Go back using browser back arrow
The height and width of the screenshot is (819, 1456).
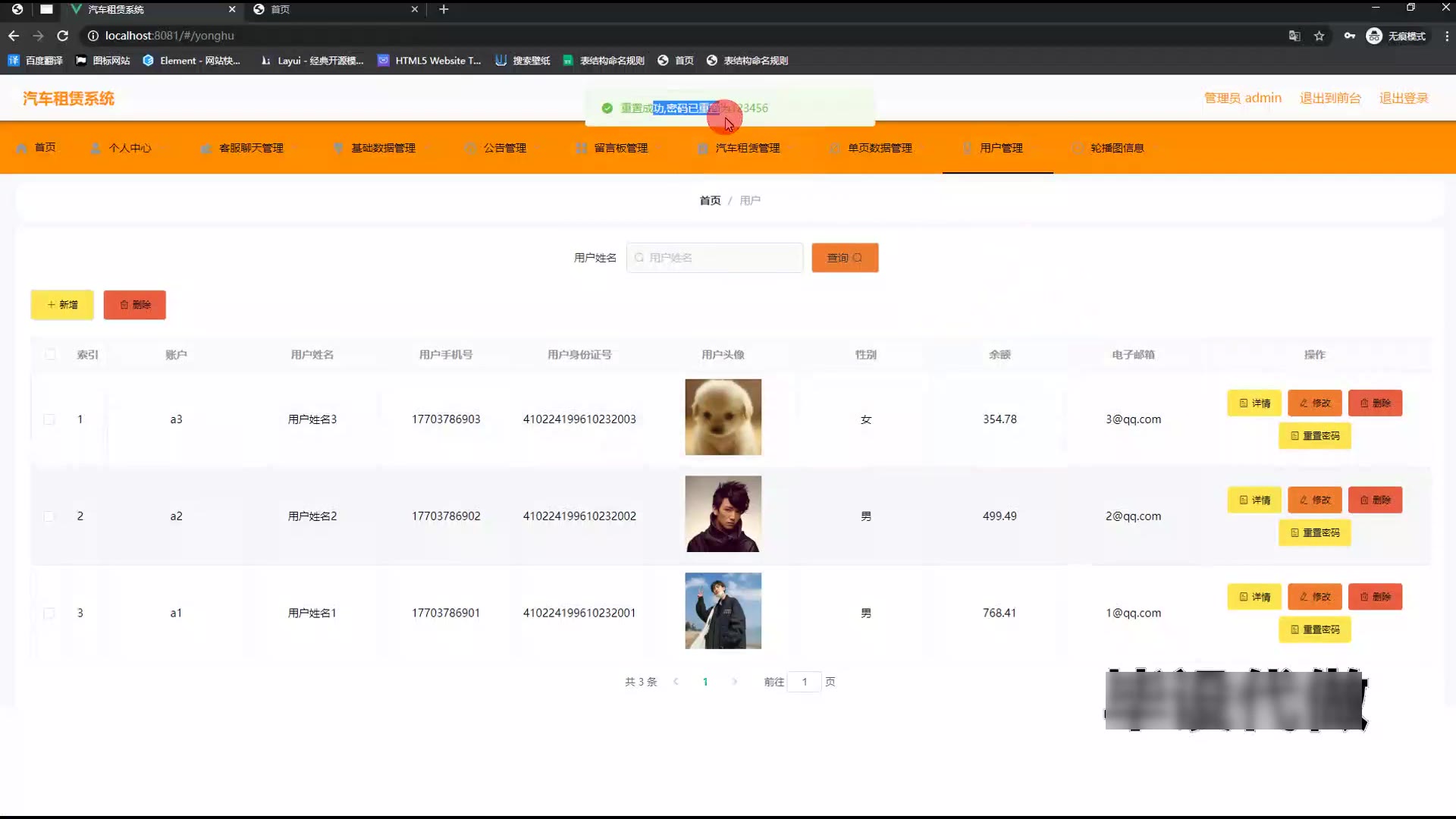click(x=14, y=36)
